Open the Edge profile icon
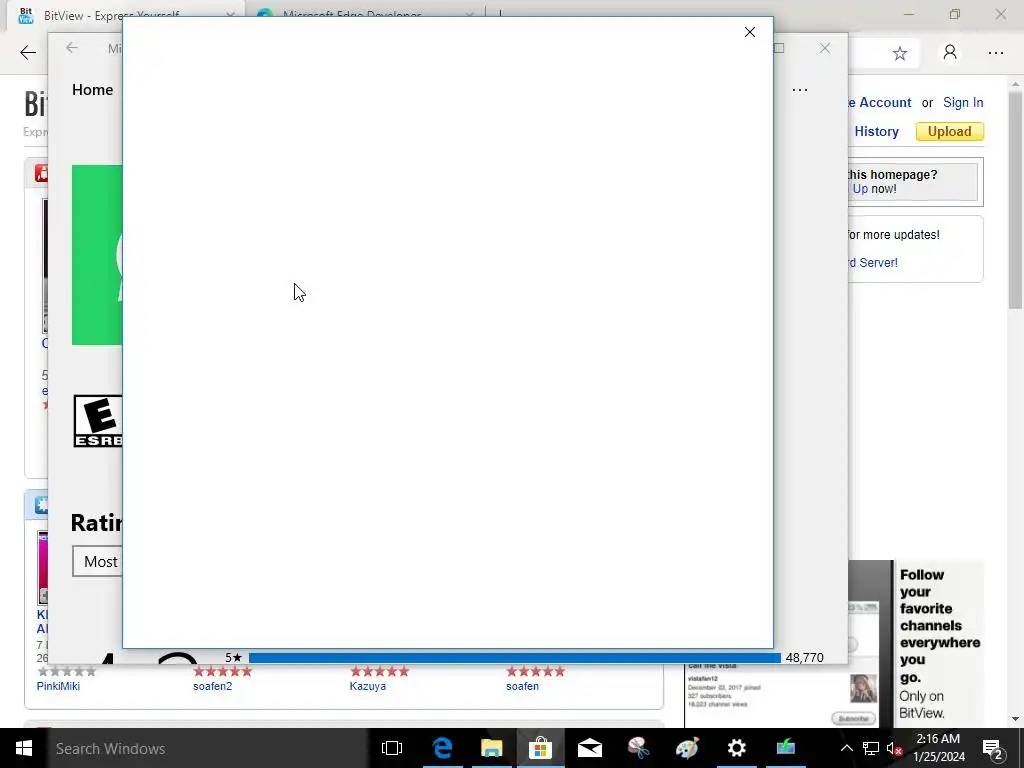This screenshot has width=1024, height=768. (950, 53)
